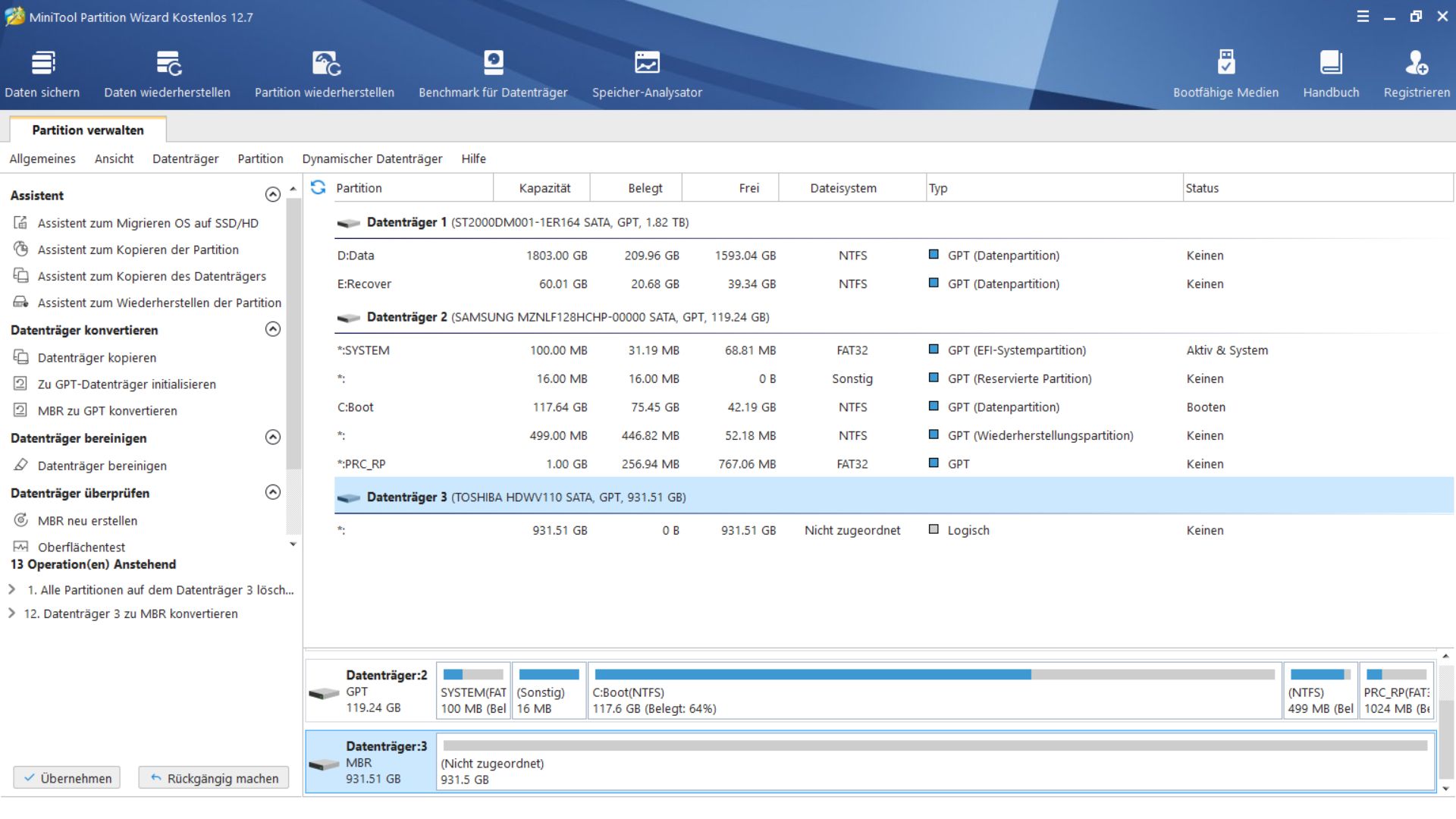The height and width of the screenshot is (819, 1456).
Task: Expand pending operation 1 entry
Action: 12,589
